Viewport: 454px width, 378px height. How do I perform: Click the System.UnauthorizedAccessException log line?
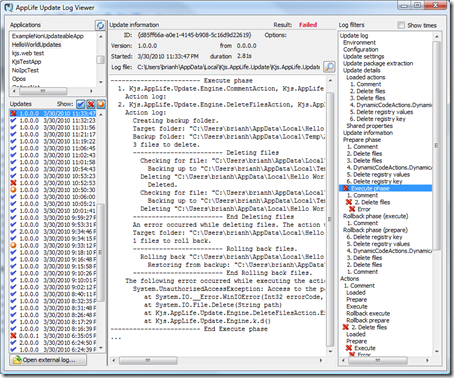coord(229,289)
